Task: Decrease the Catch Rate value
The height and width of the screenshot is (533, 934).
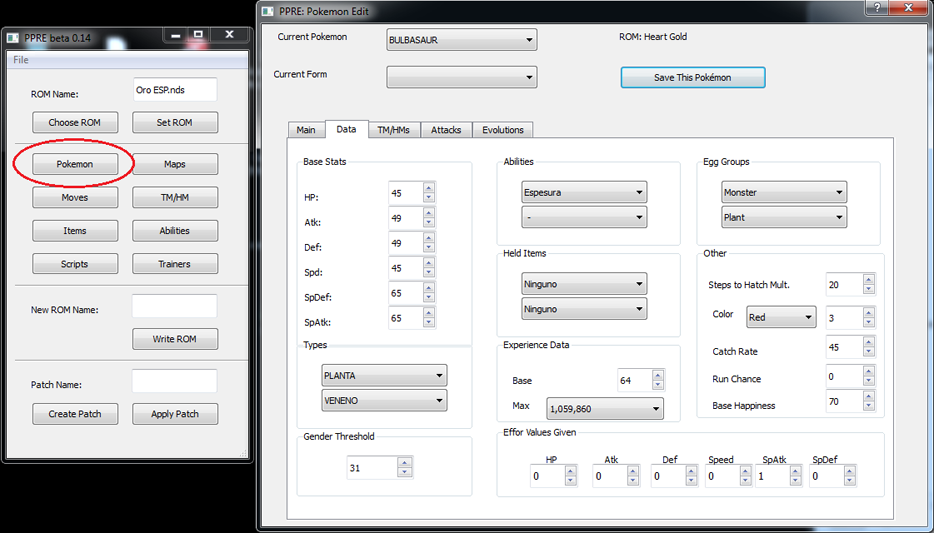Action: coord(867,353)
